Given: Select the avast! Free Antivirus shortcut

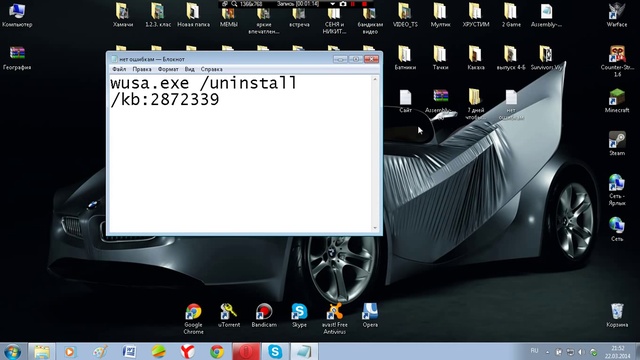Looking at the screenshot, I should pos(335,318).
